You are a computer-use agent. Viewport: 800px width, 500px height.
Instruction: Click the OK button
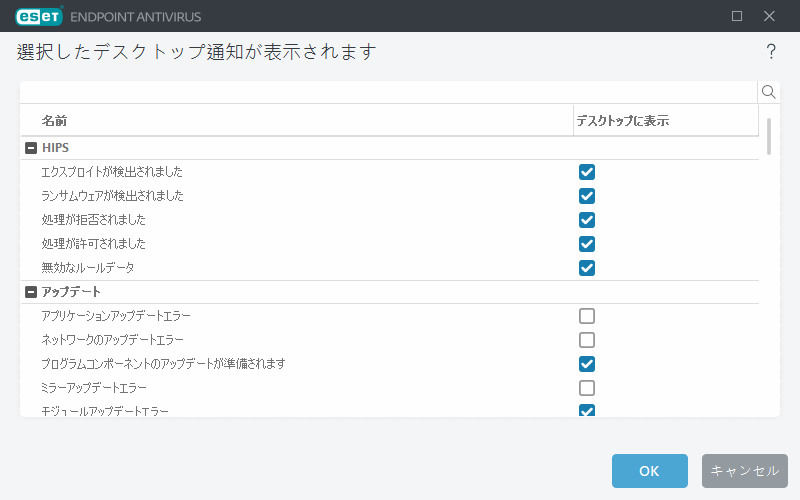649,471
